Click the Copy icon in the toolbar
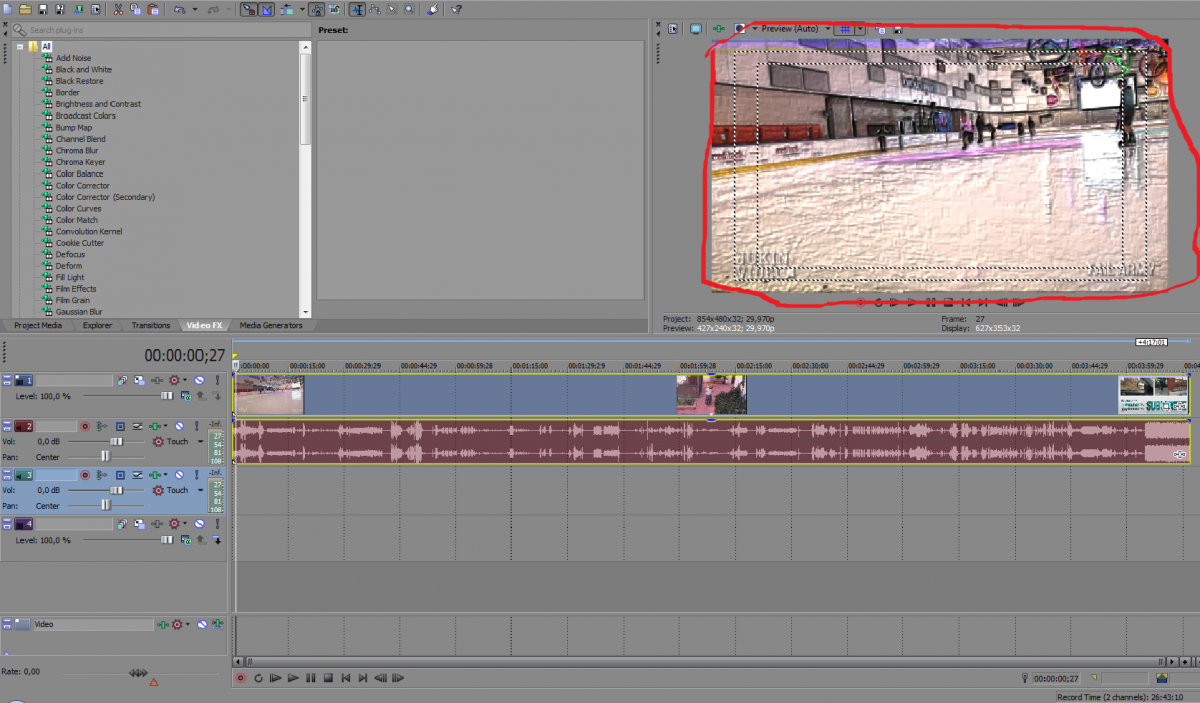Screen dimensions: 1200x703 coord(135,9)
